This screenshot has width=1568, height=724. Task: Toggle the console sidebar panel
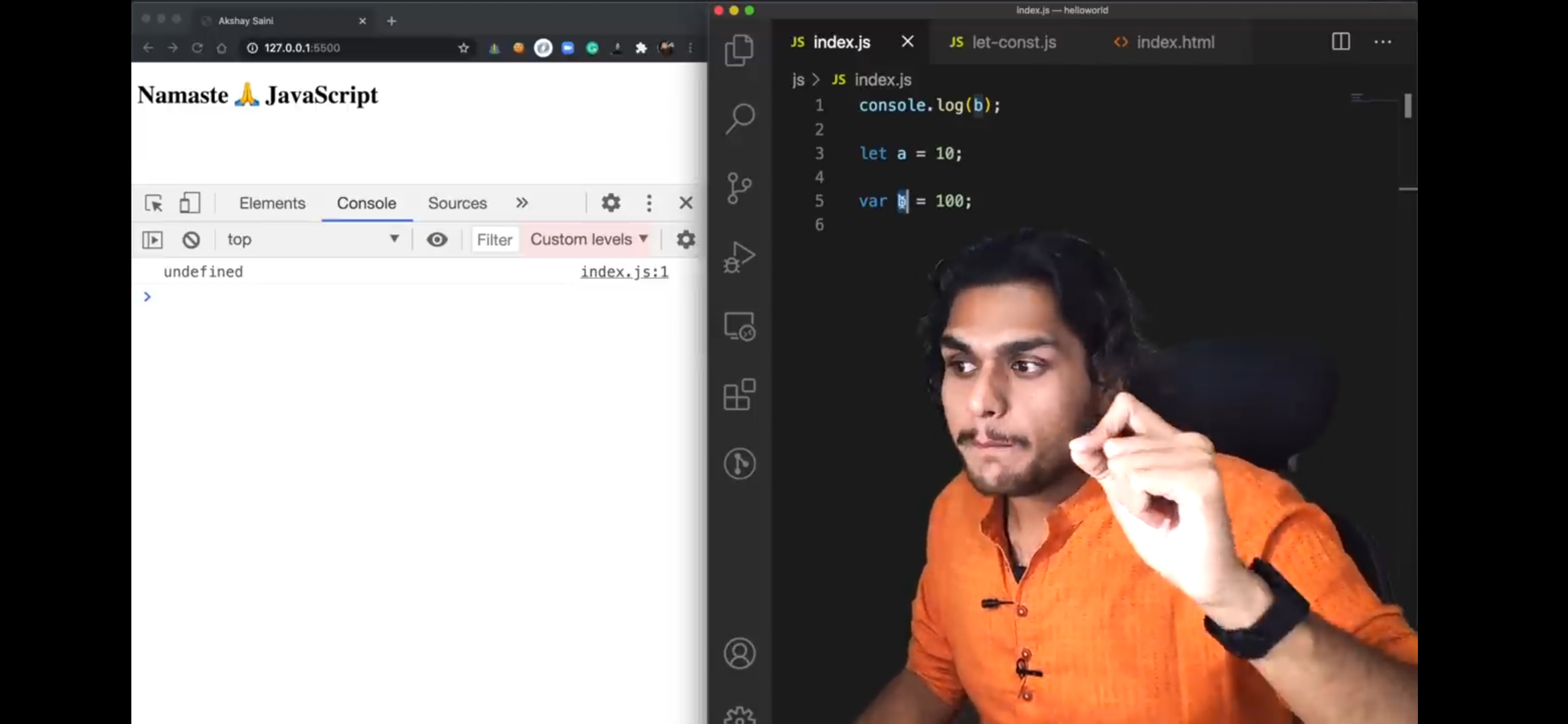pos(153,239)
